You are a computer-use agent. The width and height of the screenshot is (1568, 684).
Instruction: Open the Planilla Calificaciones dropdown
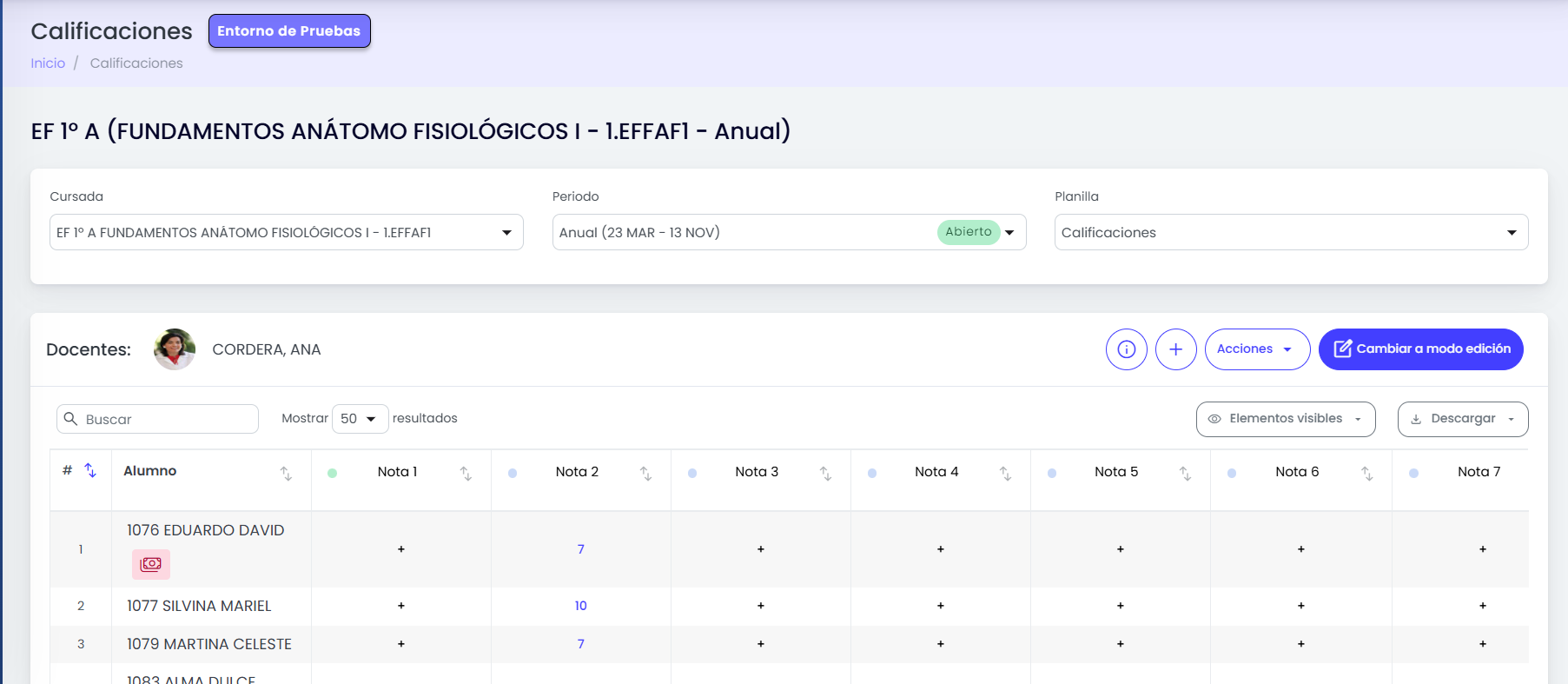pyautogui.click(x=1291, y=232)
